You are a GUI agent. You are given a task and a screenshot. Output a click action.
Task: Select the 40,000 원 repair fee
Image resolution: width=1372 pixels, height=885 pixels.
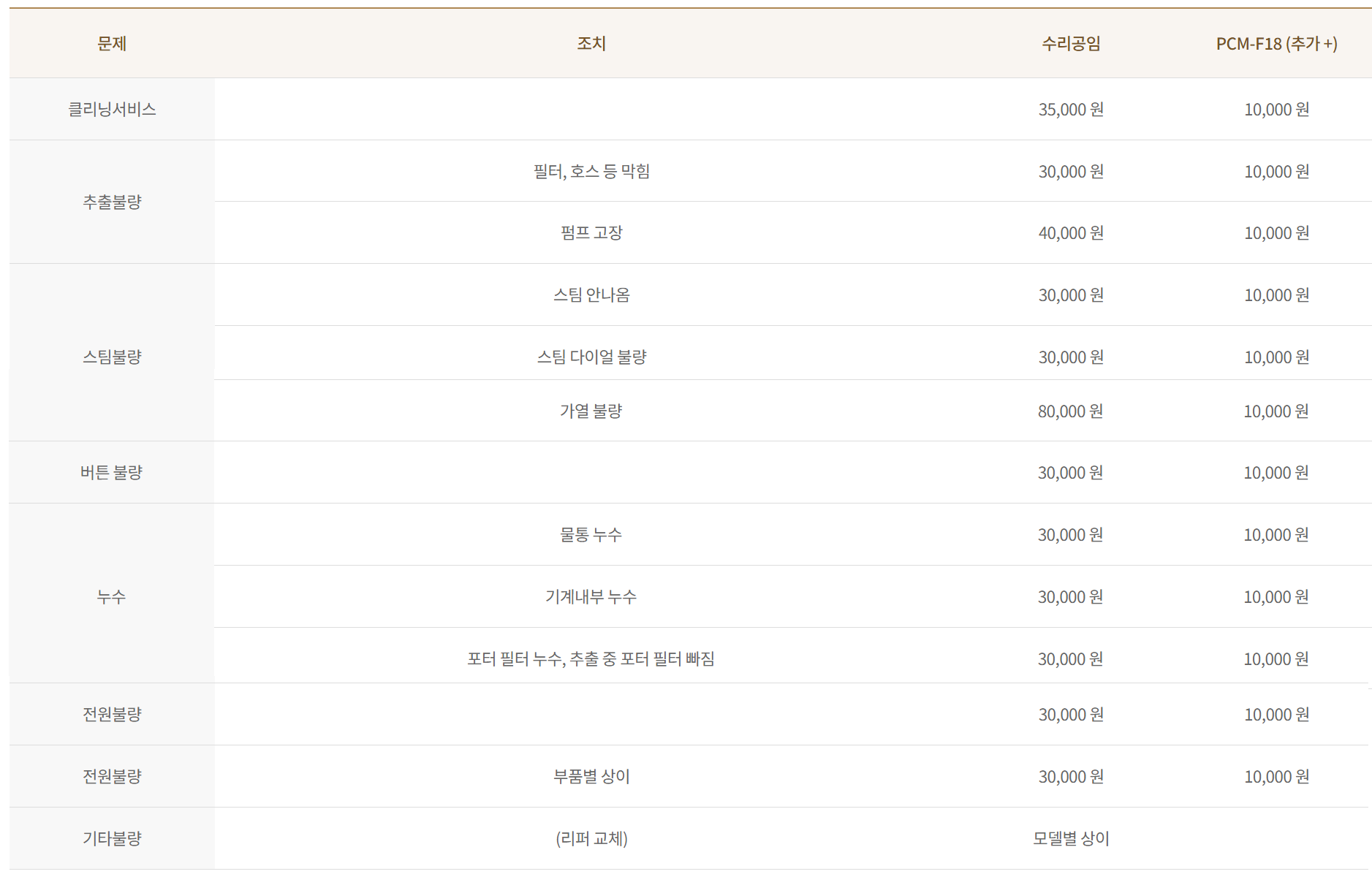(x=1071, y=233)
